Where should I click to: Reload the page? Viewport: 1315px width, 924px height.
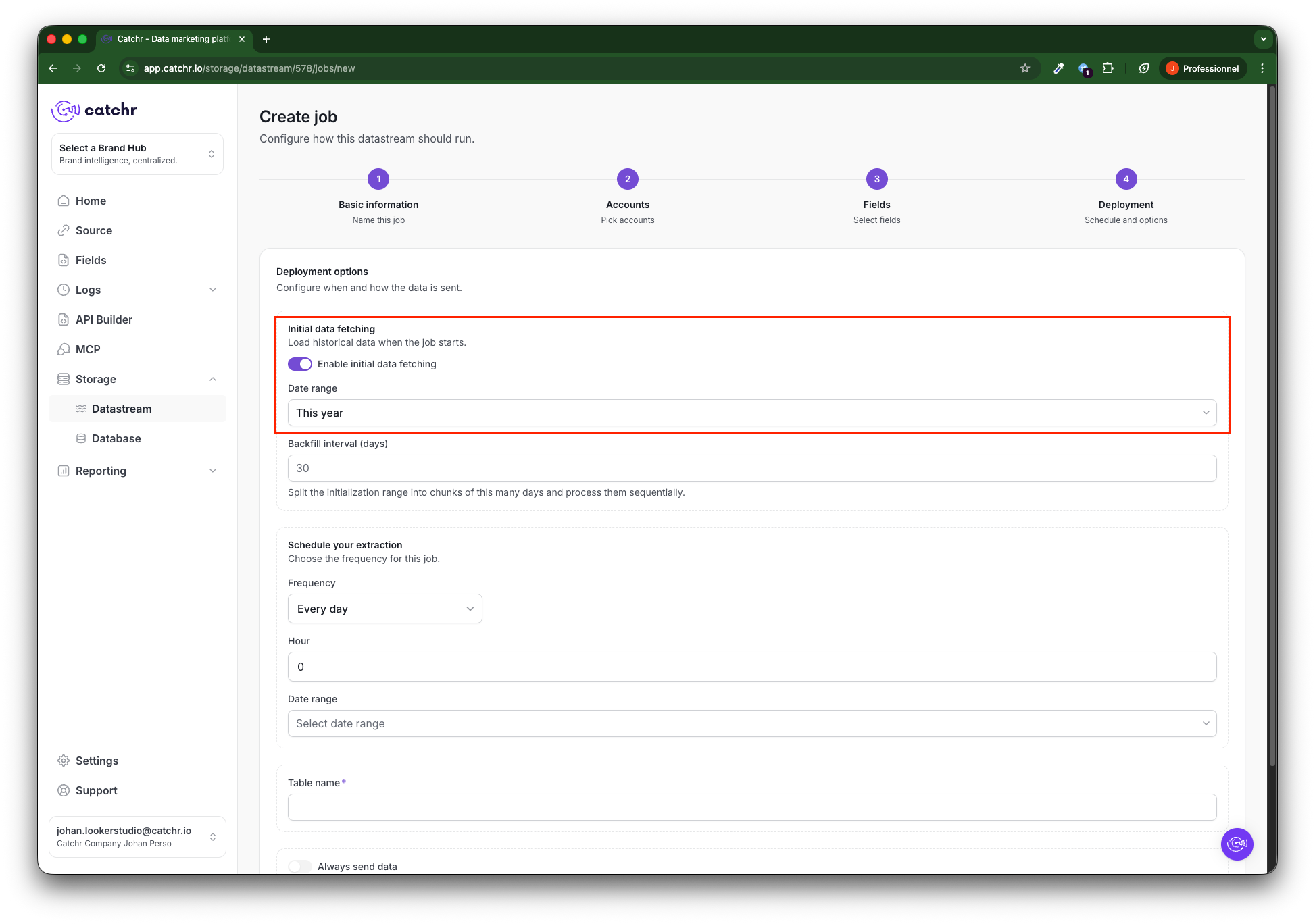pyautogui.click(x=101, y=68)
